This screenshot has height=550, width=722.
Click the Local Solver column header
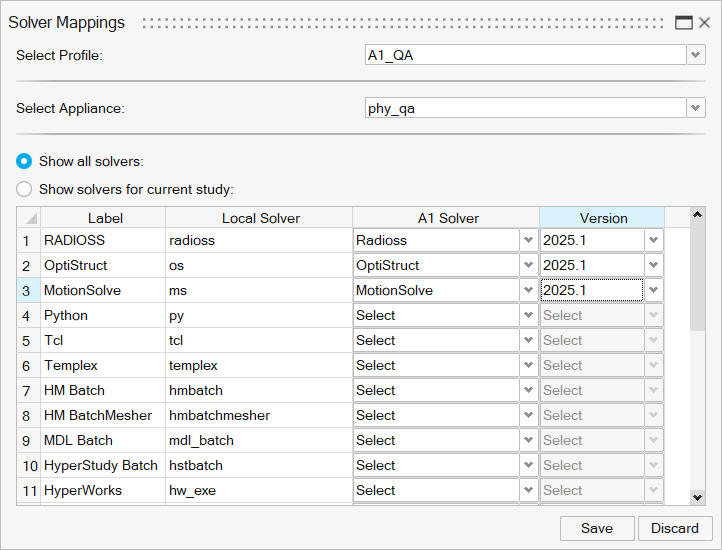click(260, 218)
